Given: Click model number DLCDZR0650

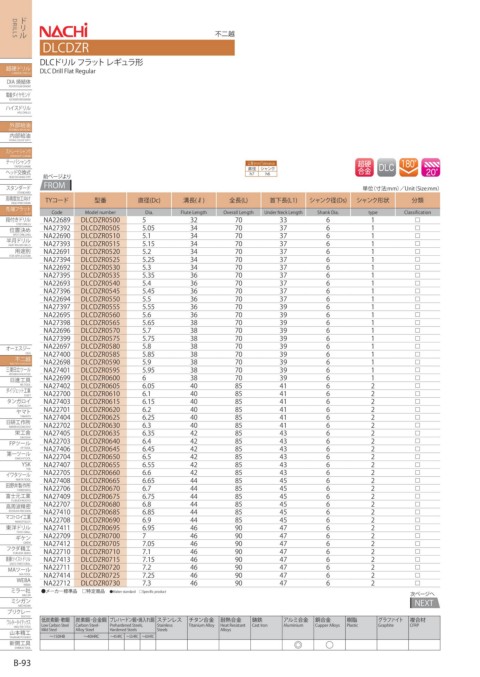Looking at the screenshot, I should (100, 457).
